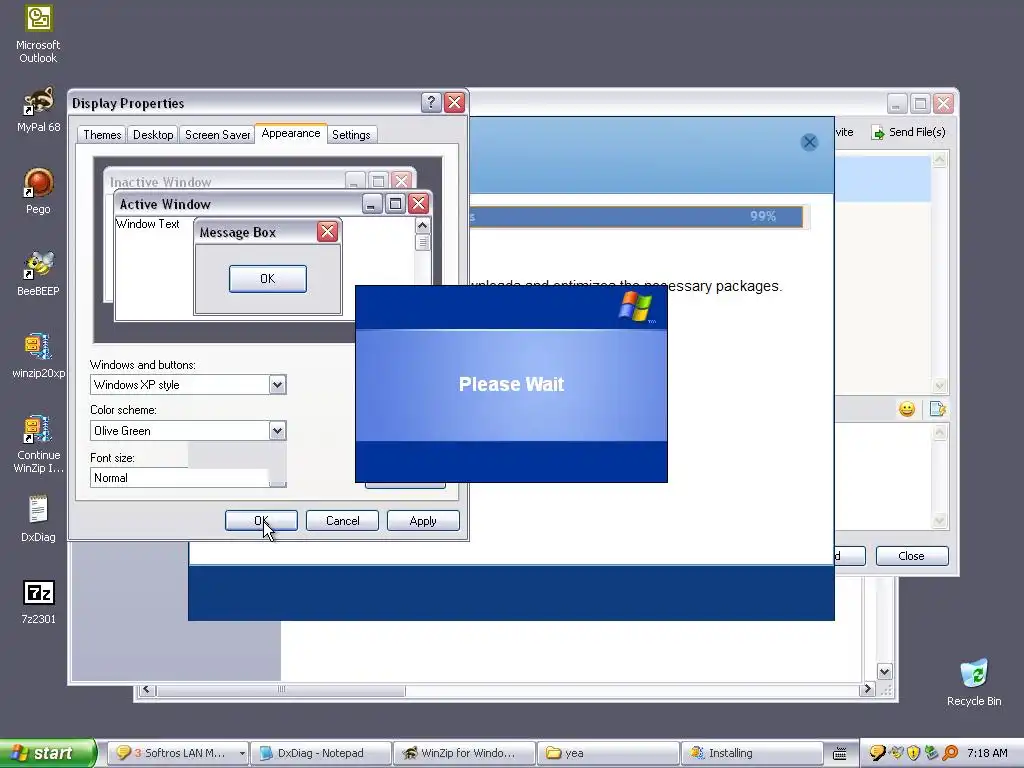Click the Close button in messenger window
This screenshot has width=1024, height=768.
912,556
